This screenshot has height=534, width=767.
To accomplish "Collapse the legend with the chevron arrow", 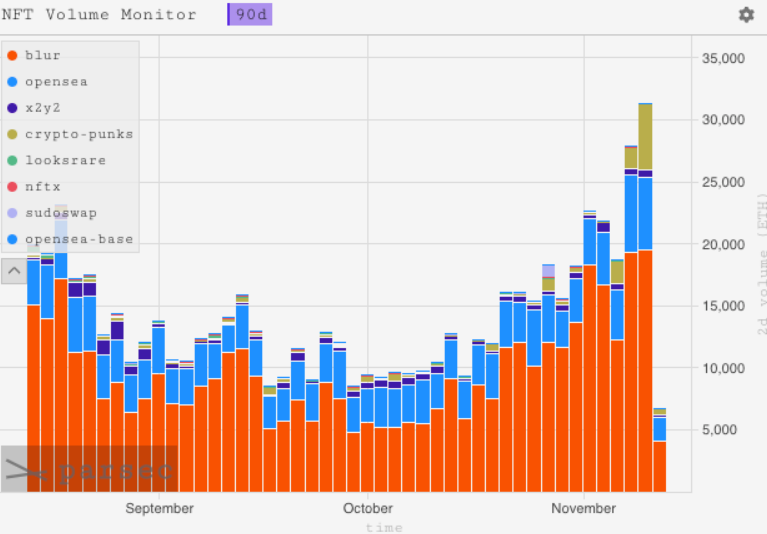I will click(x=14, y=270).
